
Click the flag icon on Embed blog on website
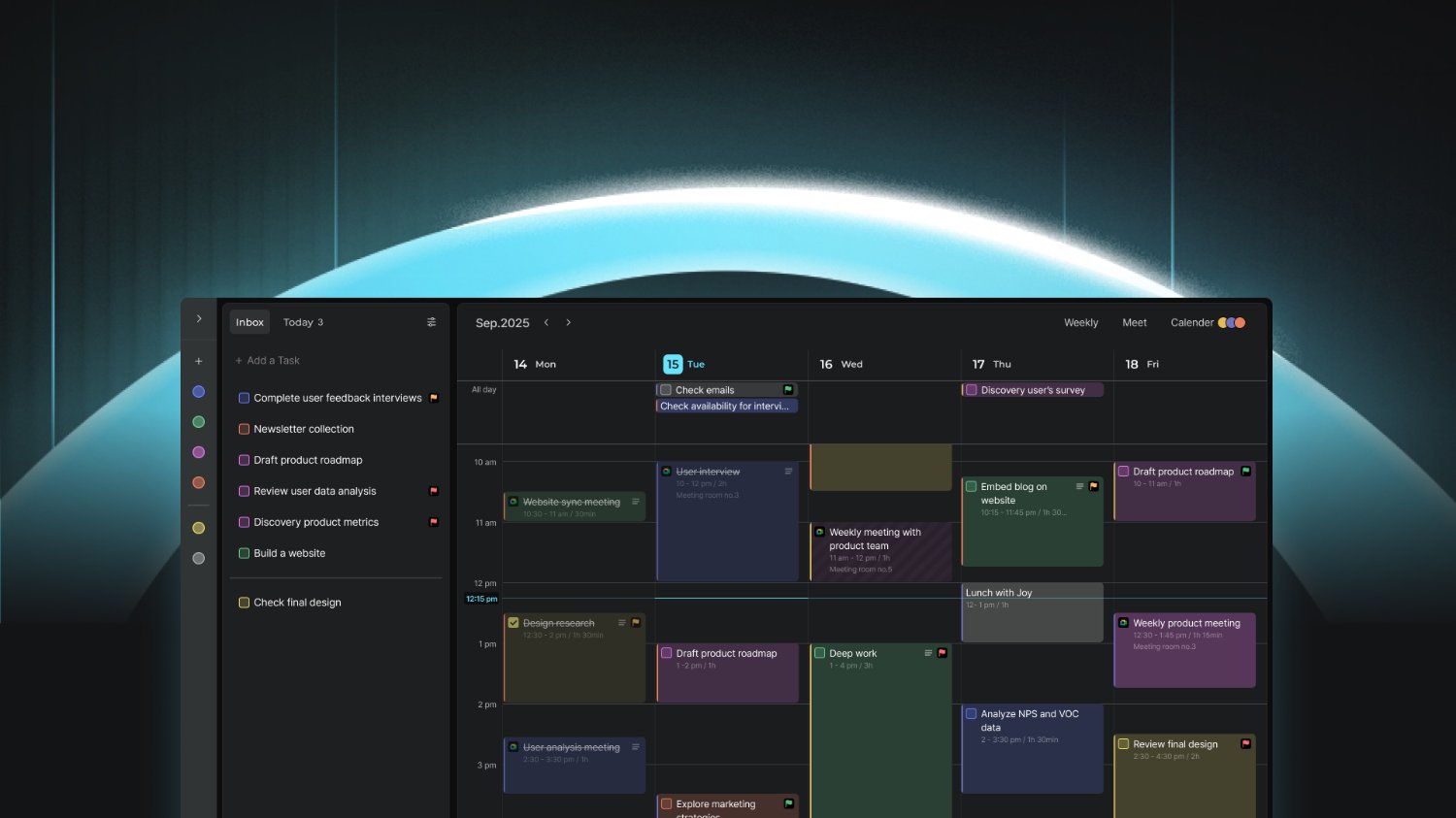[1093, 486]
